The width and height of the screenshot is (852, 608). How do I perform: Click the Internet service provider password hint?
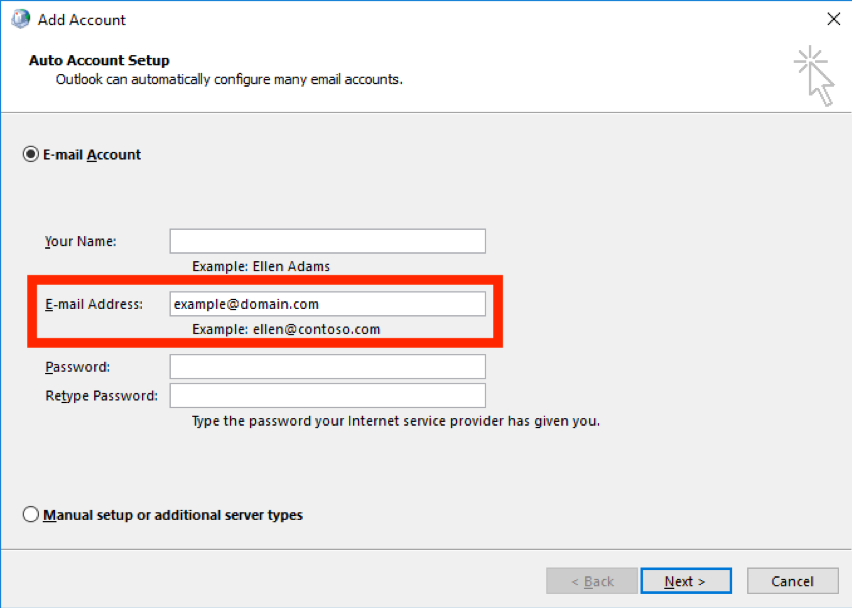[396, 421]
